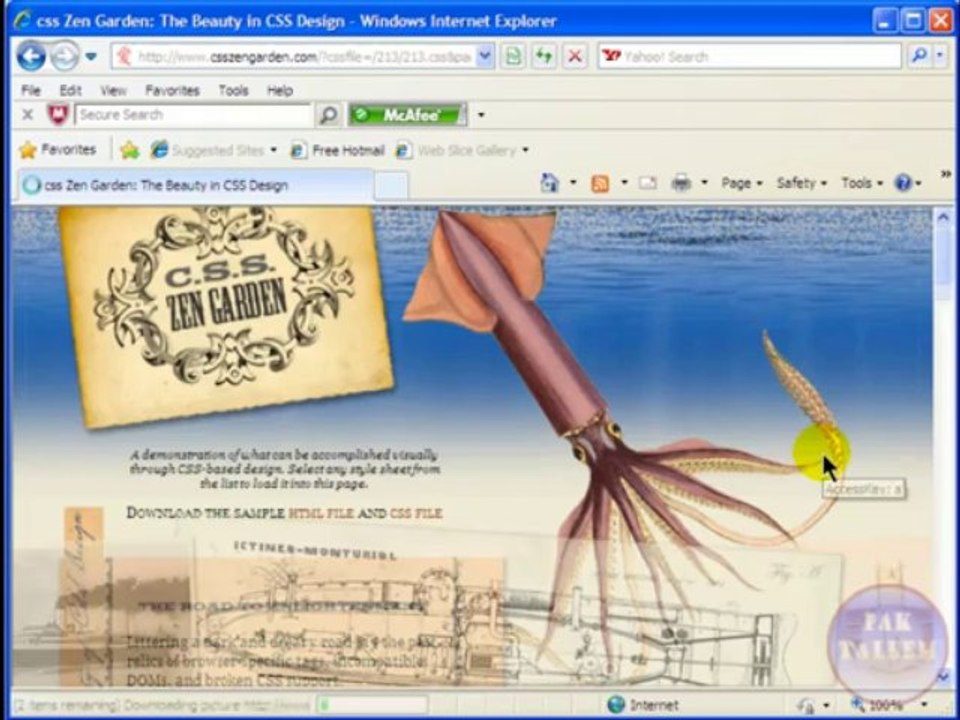Click the page loading progress bar
The width and height of the screenshot is (960, 720).
tap(372, 705)
